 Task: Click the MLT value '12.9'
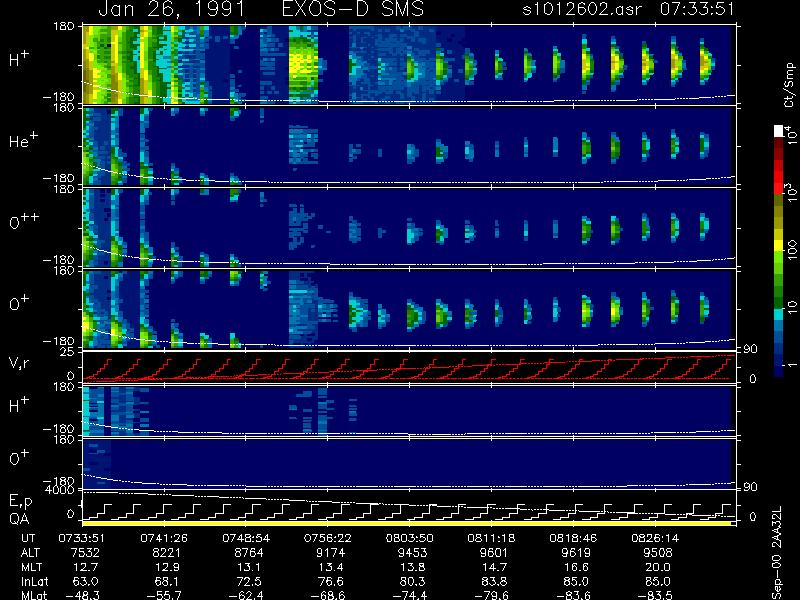pyautogui.click(x=167, y=567)
